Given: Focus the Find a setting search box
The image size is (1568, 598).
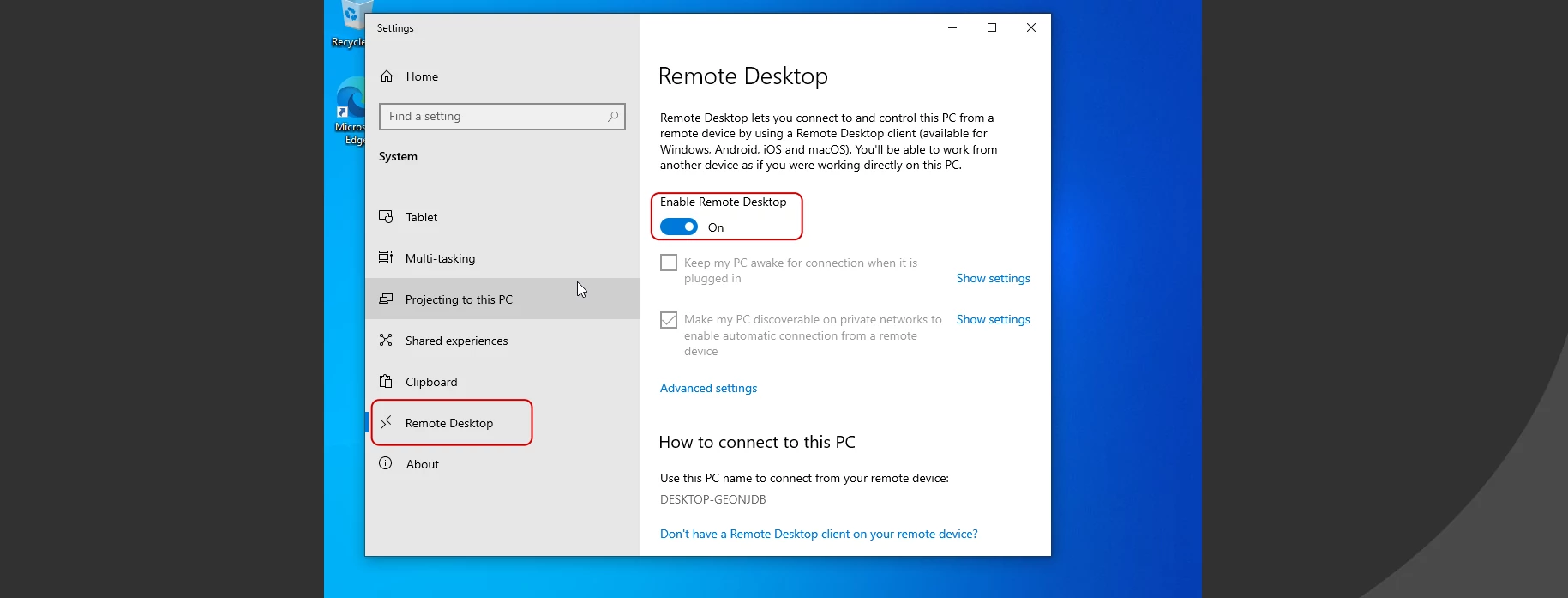Looking at the screenshot, I should pos(502,117).
